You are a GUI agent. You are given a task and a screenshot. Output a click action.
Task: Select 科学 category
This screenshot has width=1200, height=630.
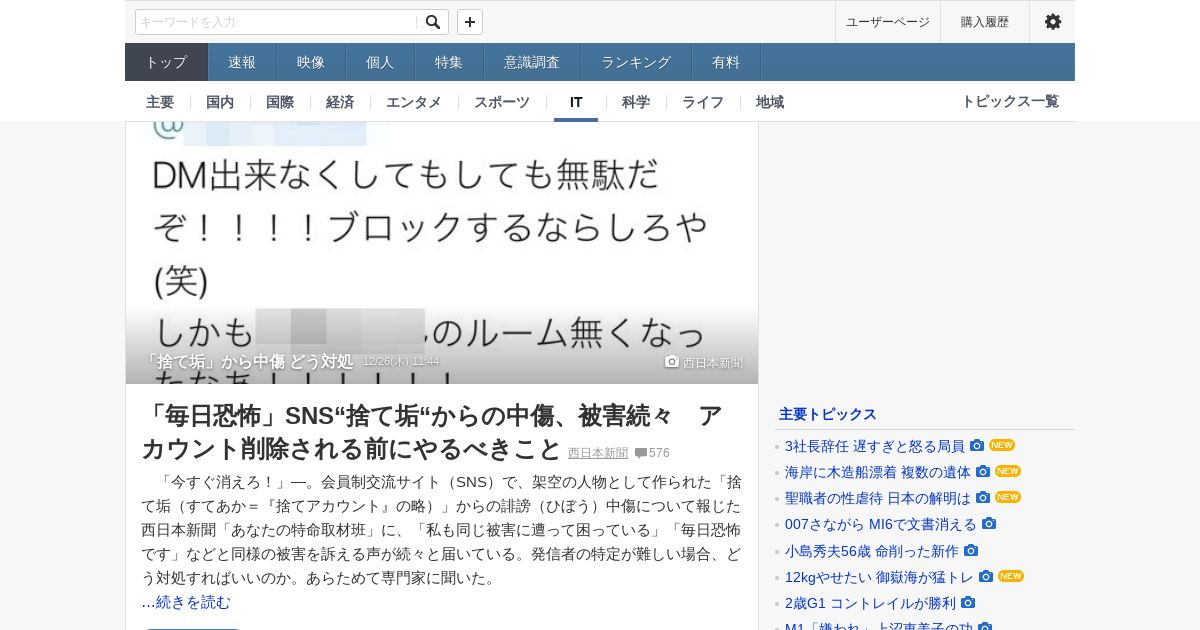pyautogui.click(x=636, y=102)
